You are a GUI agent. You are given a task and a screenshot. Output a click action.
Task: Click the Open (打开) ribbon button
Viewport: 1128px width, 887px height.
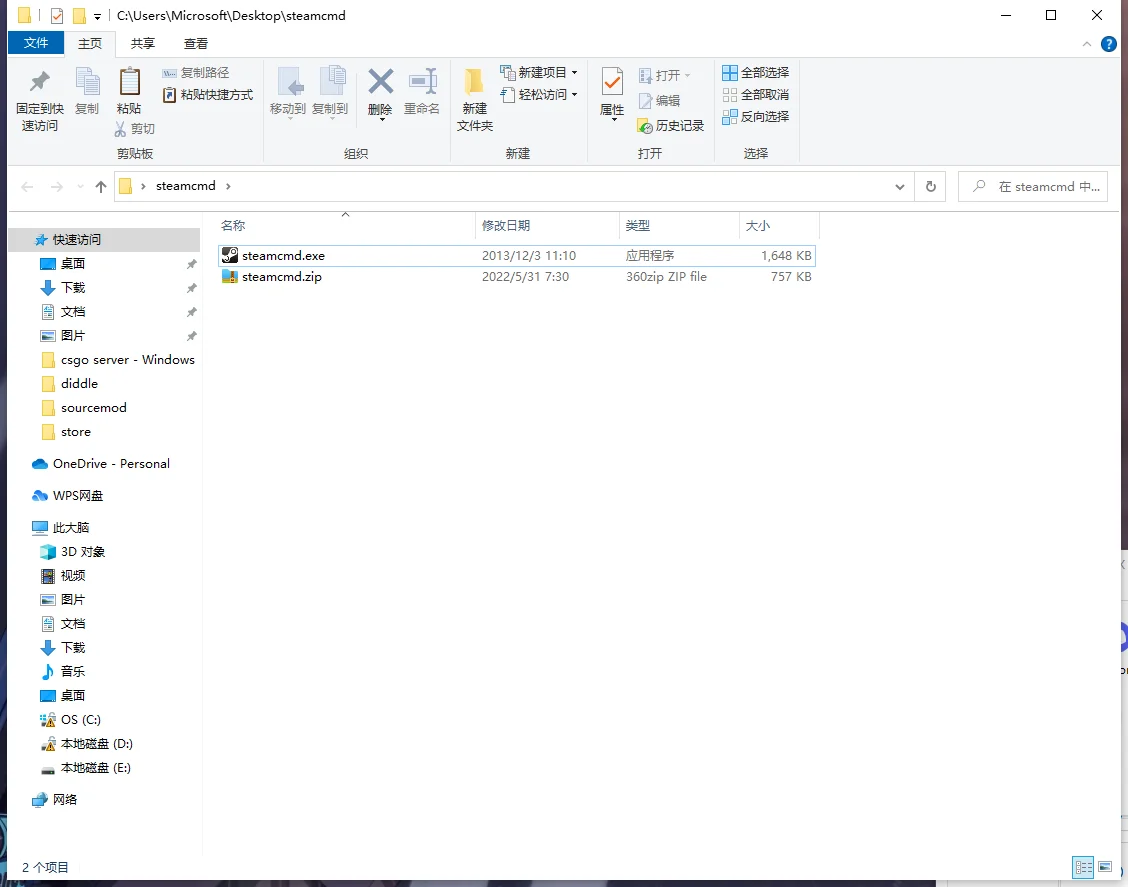665,76
